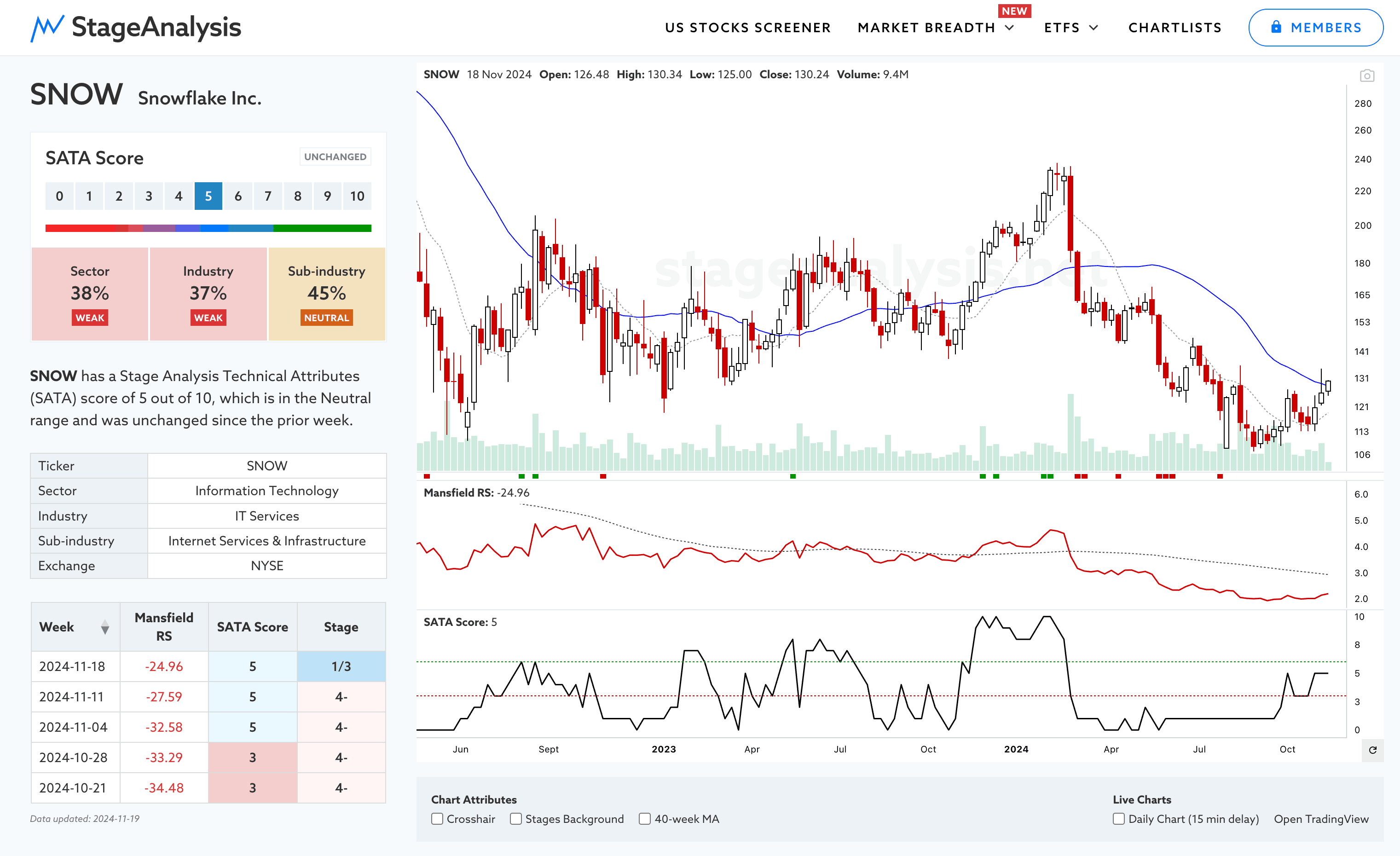Select SATA score box 5

click(x=208, y=196)
